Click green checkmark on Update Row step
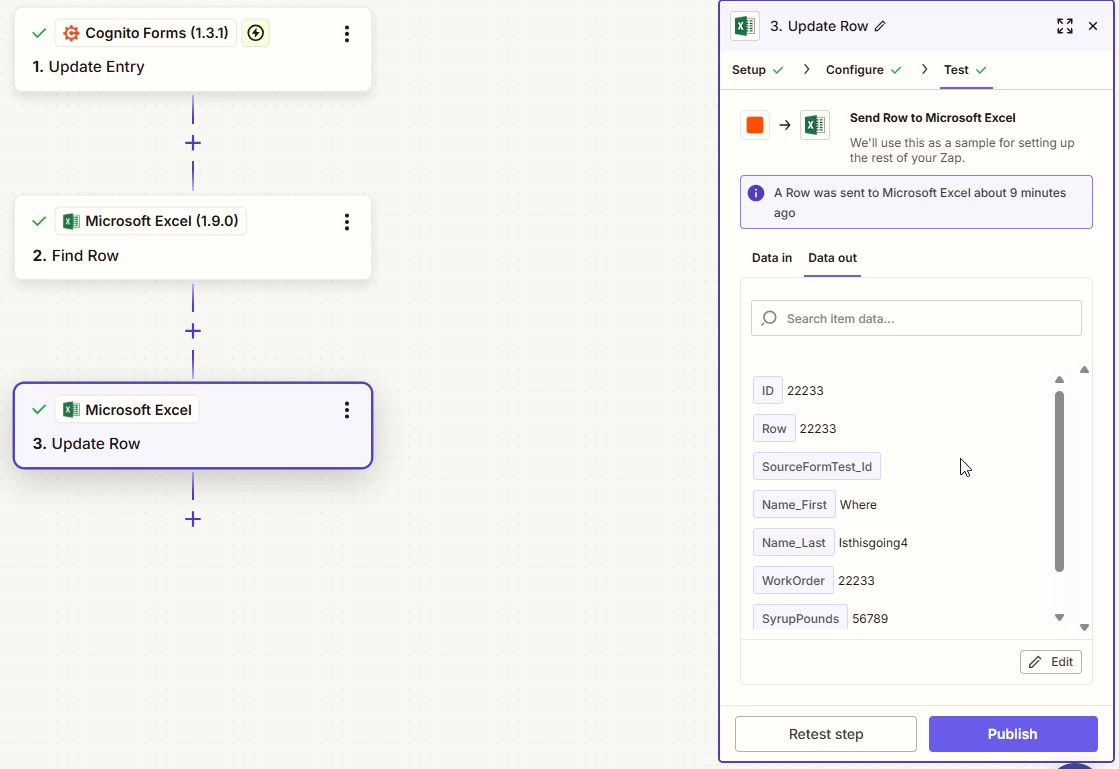 click(39, 409)
